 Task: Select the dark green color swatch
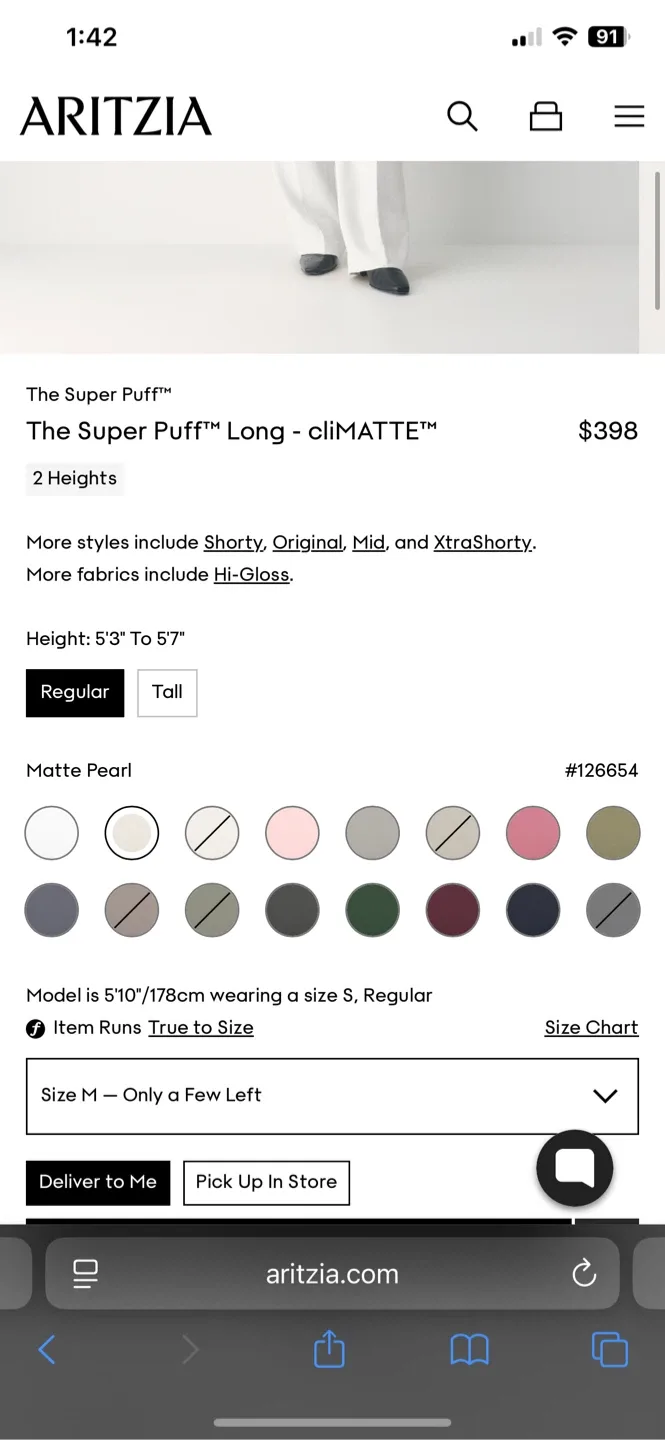372,910
